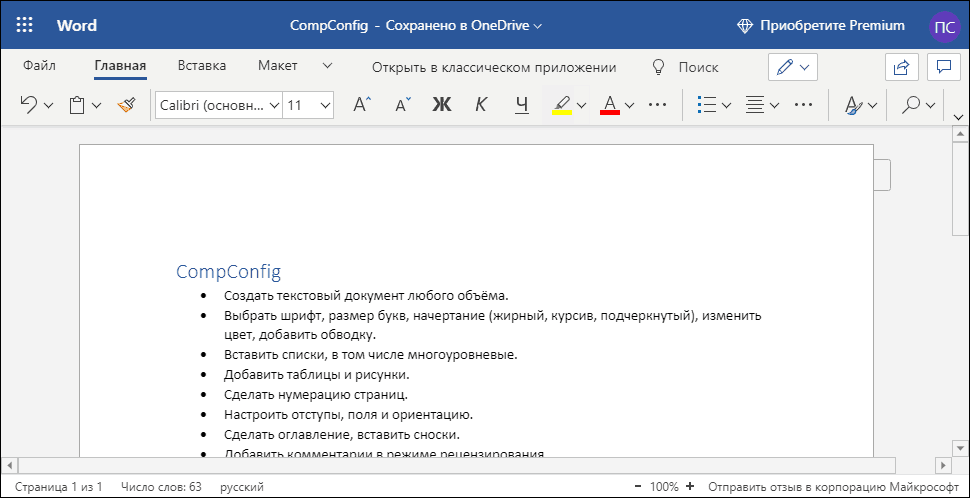Click the Undo arrow icon

point(29,104)
